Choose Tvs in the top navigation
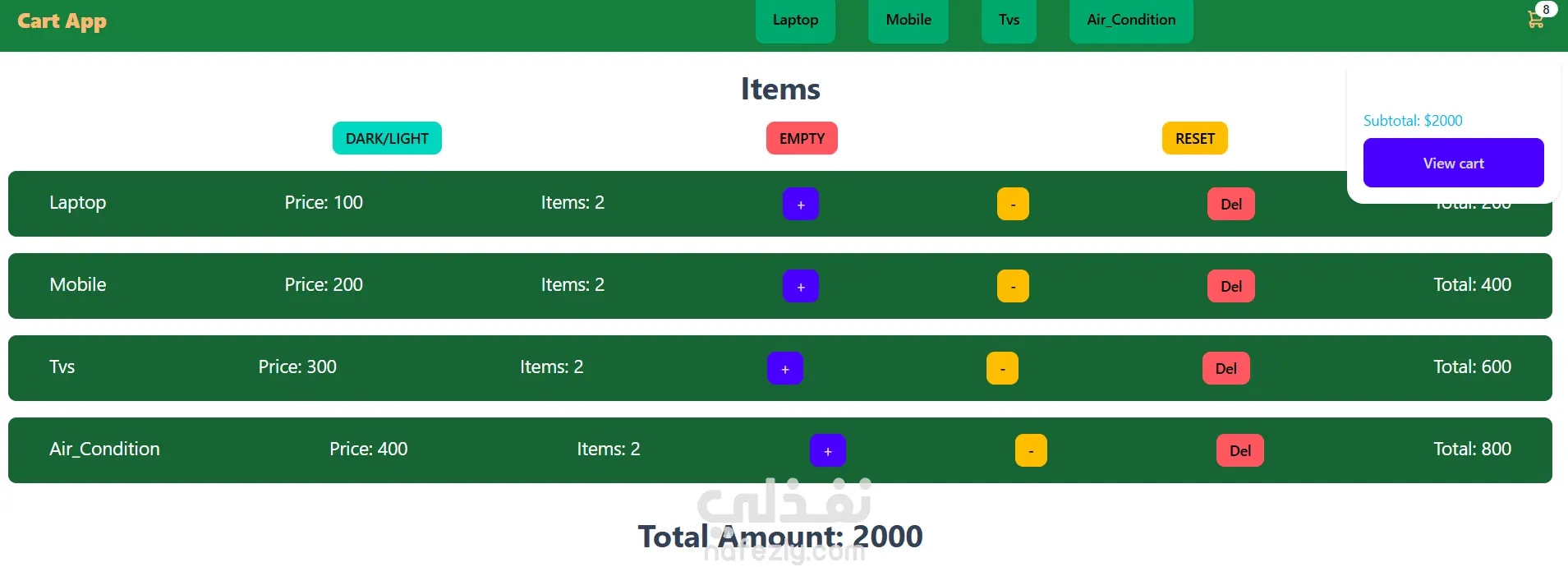 (1009, 20)
